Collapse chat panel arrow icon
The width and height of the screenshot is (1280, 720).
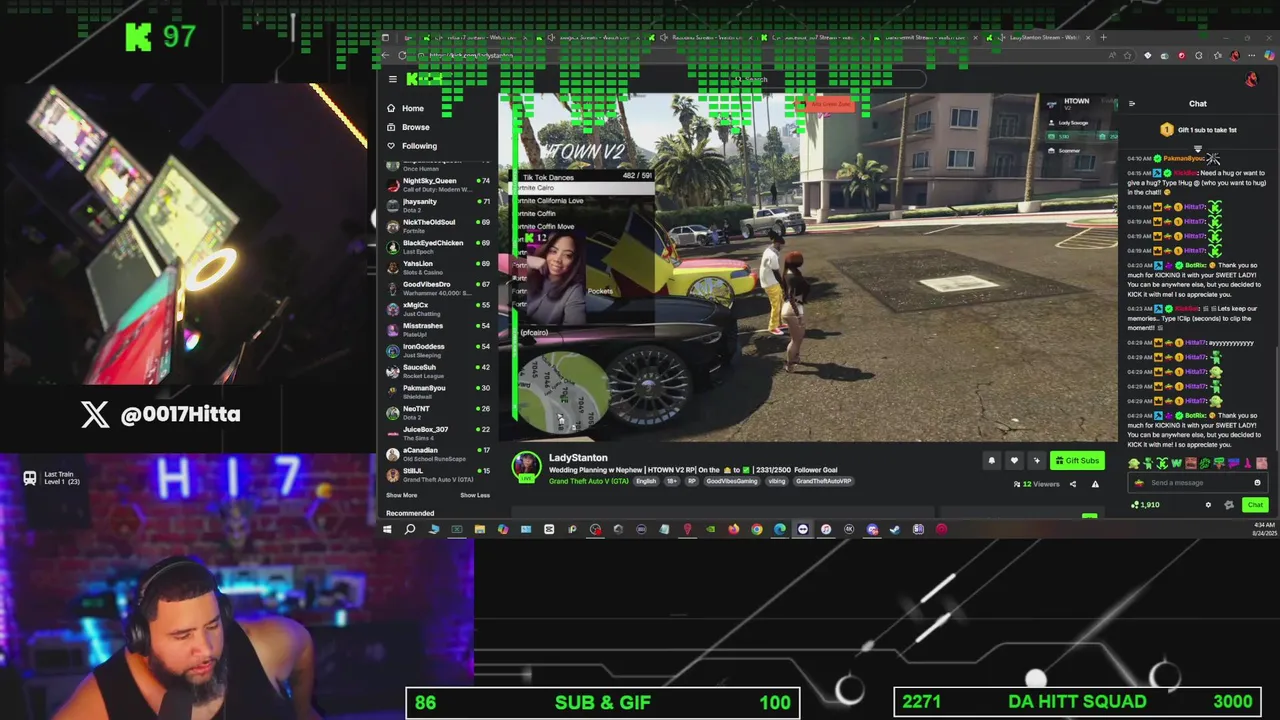[1132, 104]
